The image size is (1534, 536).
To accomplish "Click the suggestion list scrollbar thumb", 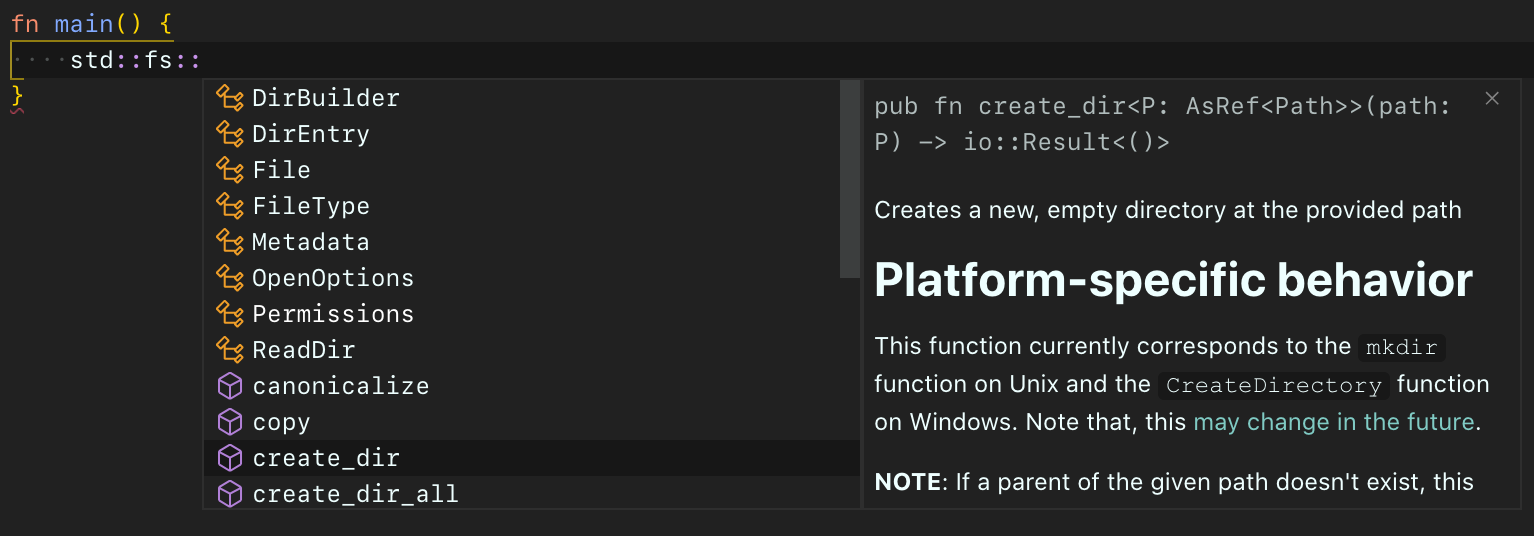I will tap(850, 178).
